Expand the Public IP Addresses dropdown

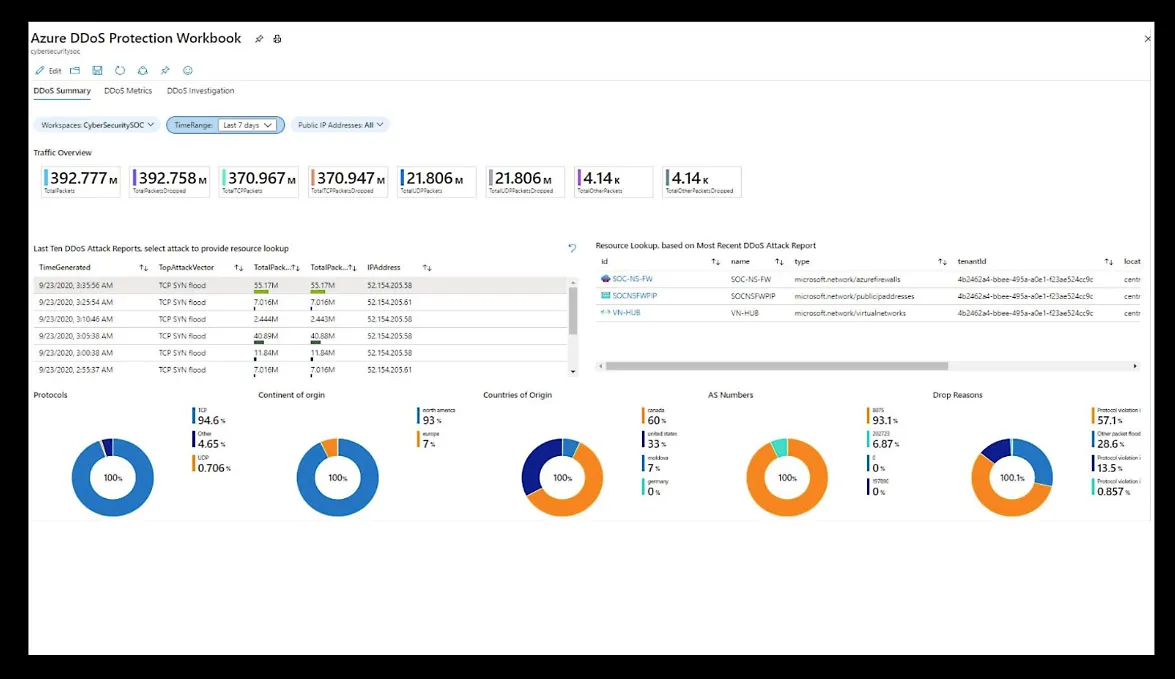(x=340, y=125)
